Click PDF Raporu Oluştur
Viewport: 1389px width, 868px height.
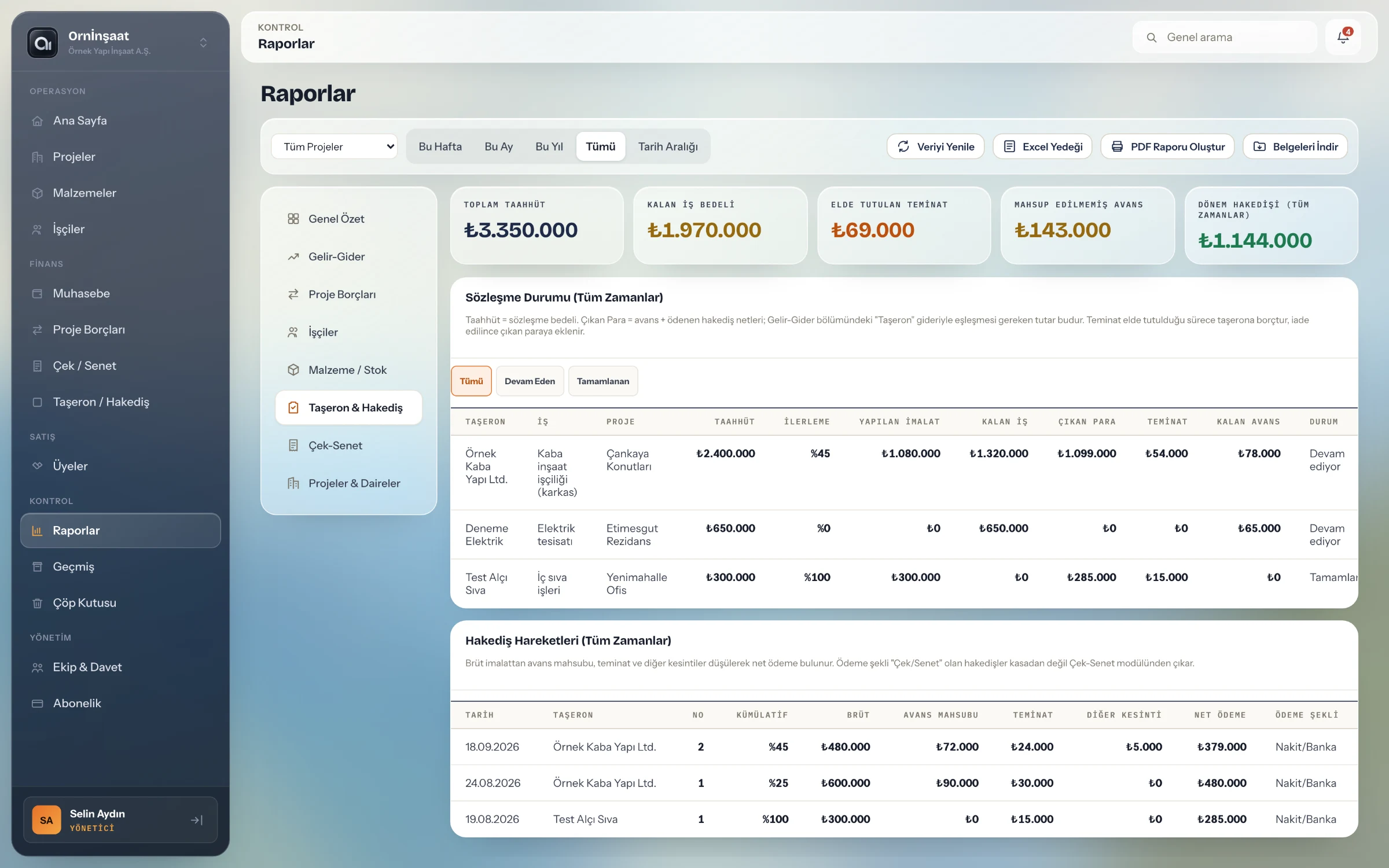point(1167,146)
